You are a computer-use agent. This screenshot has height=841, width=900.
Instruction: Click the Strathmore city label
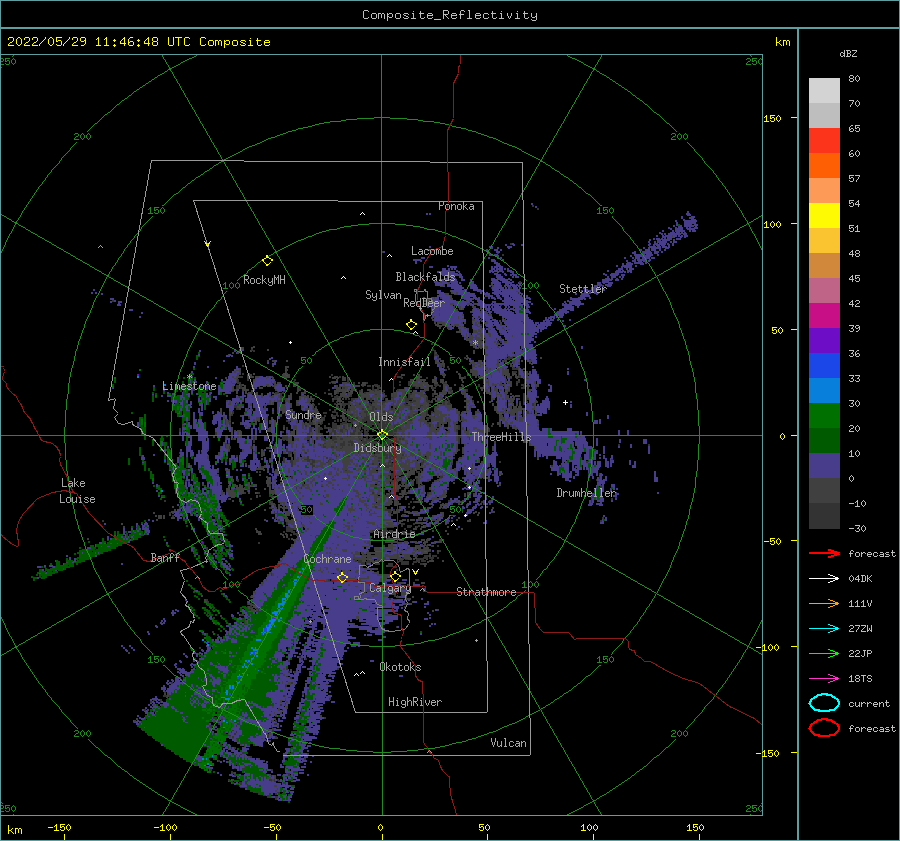point(486,592)
